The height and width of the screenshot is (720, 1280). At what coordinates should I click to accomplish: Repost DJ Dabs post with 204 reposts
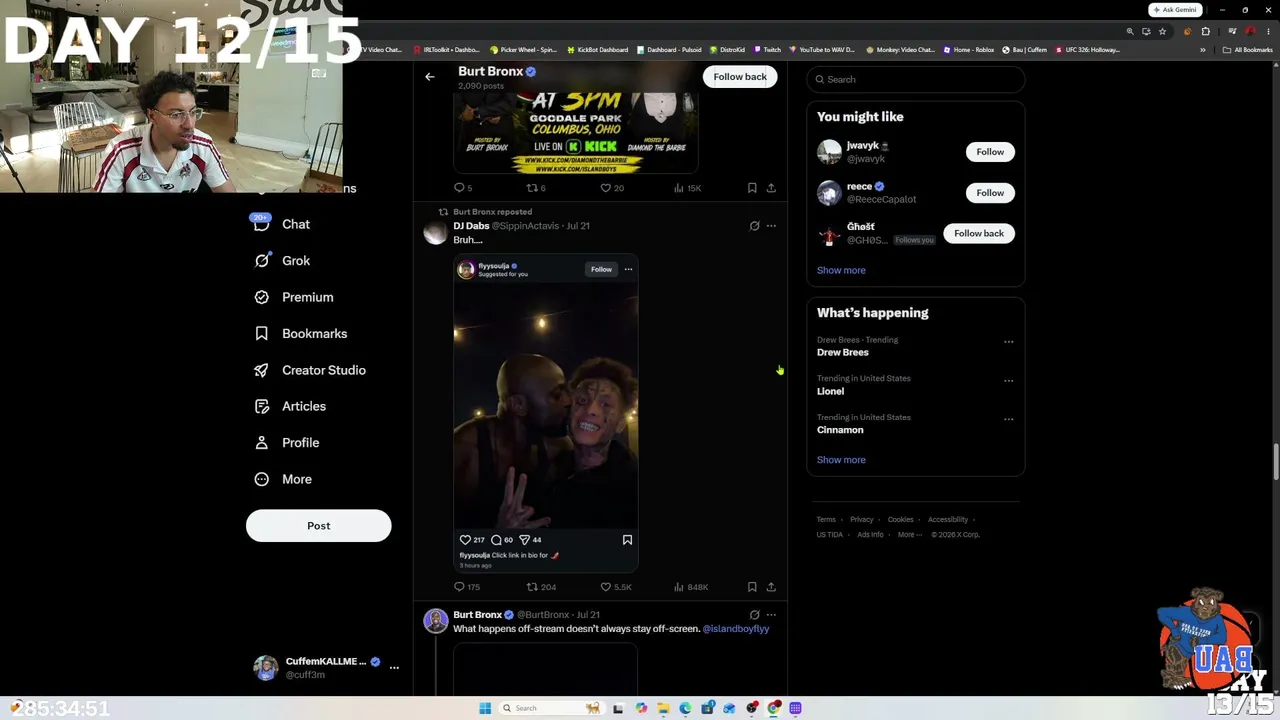coord(542,587)
